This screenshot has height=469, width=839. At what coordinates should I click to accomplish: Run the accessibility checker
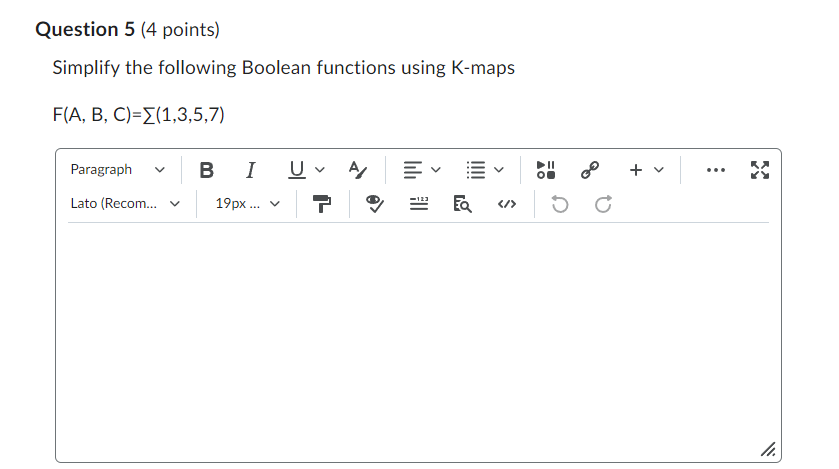375,204
